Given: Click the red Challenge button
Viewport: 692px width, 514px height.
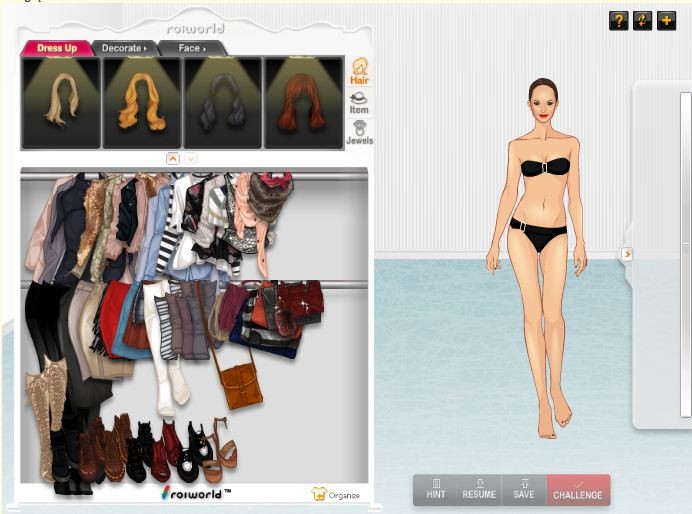Looking at the screenshot, I should point(578,490).
